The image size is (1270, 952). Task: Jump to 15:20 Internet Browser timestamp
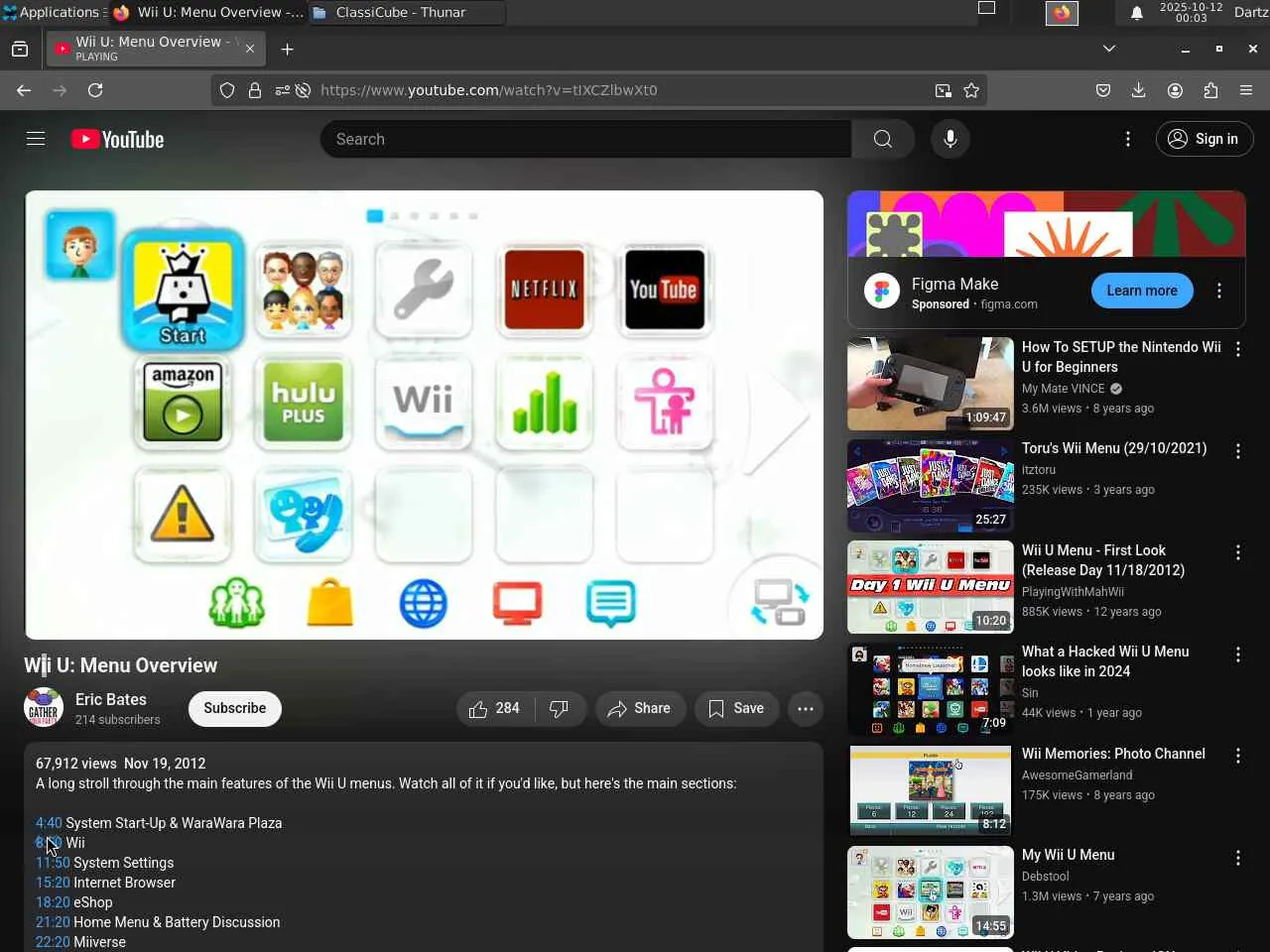[53, 883]
